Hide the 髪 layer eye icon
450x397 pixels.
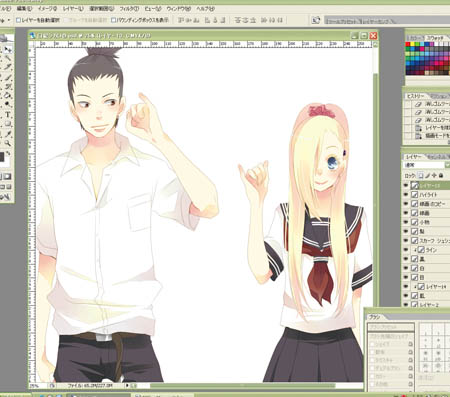(406, 231)
